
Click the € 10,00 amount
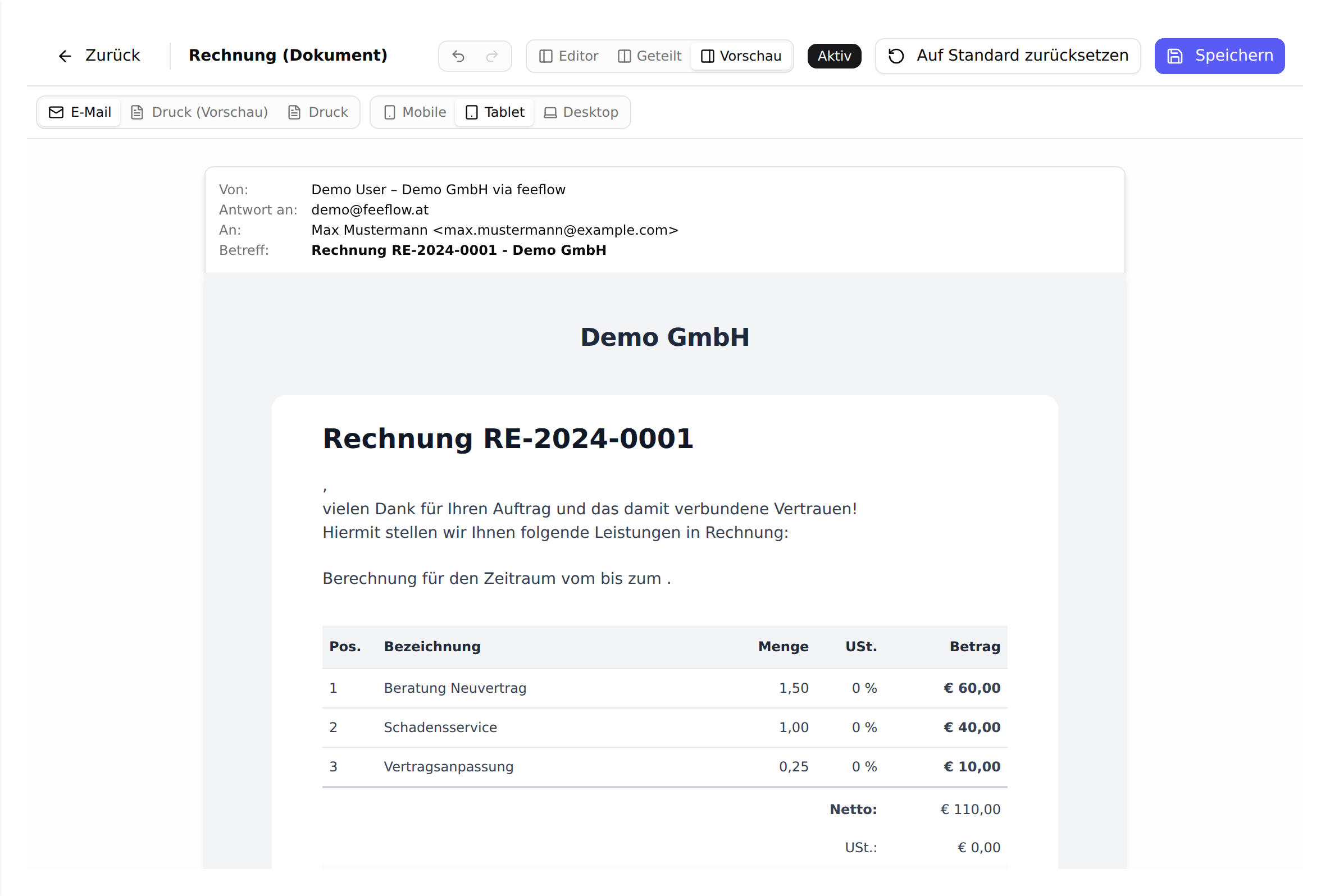[x=972, y=767]
